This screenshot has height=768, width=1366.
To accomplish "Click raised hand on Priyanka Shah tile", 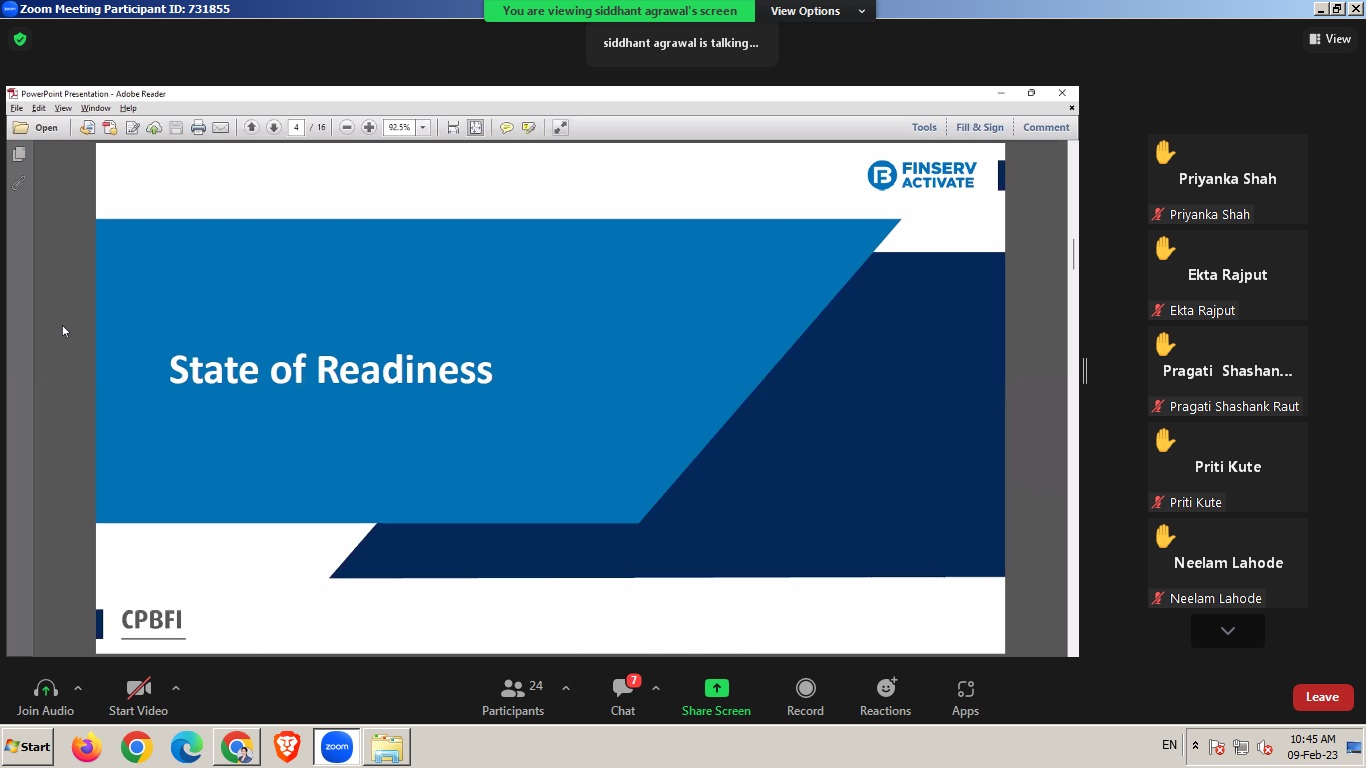I will pyautogui.click(x=1165, y=152).
